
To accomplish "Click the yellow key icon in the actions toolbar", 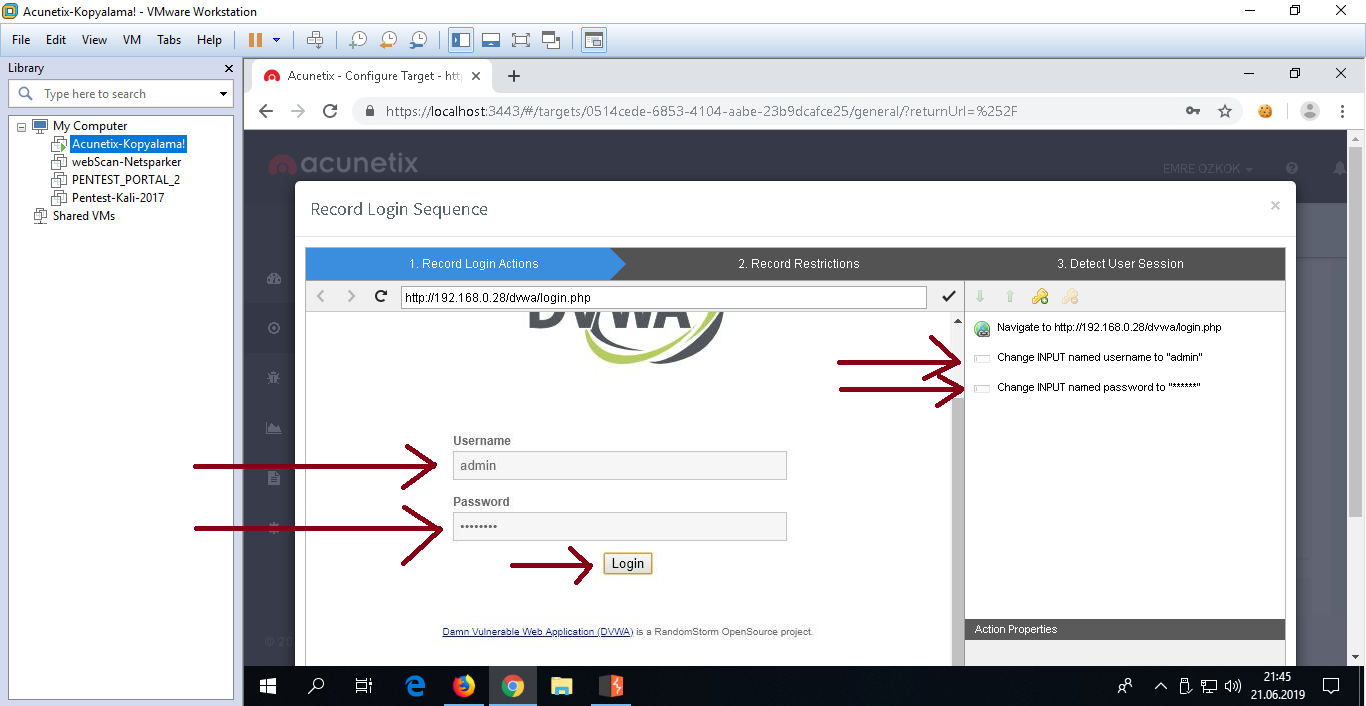I will [1040, 296].
